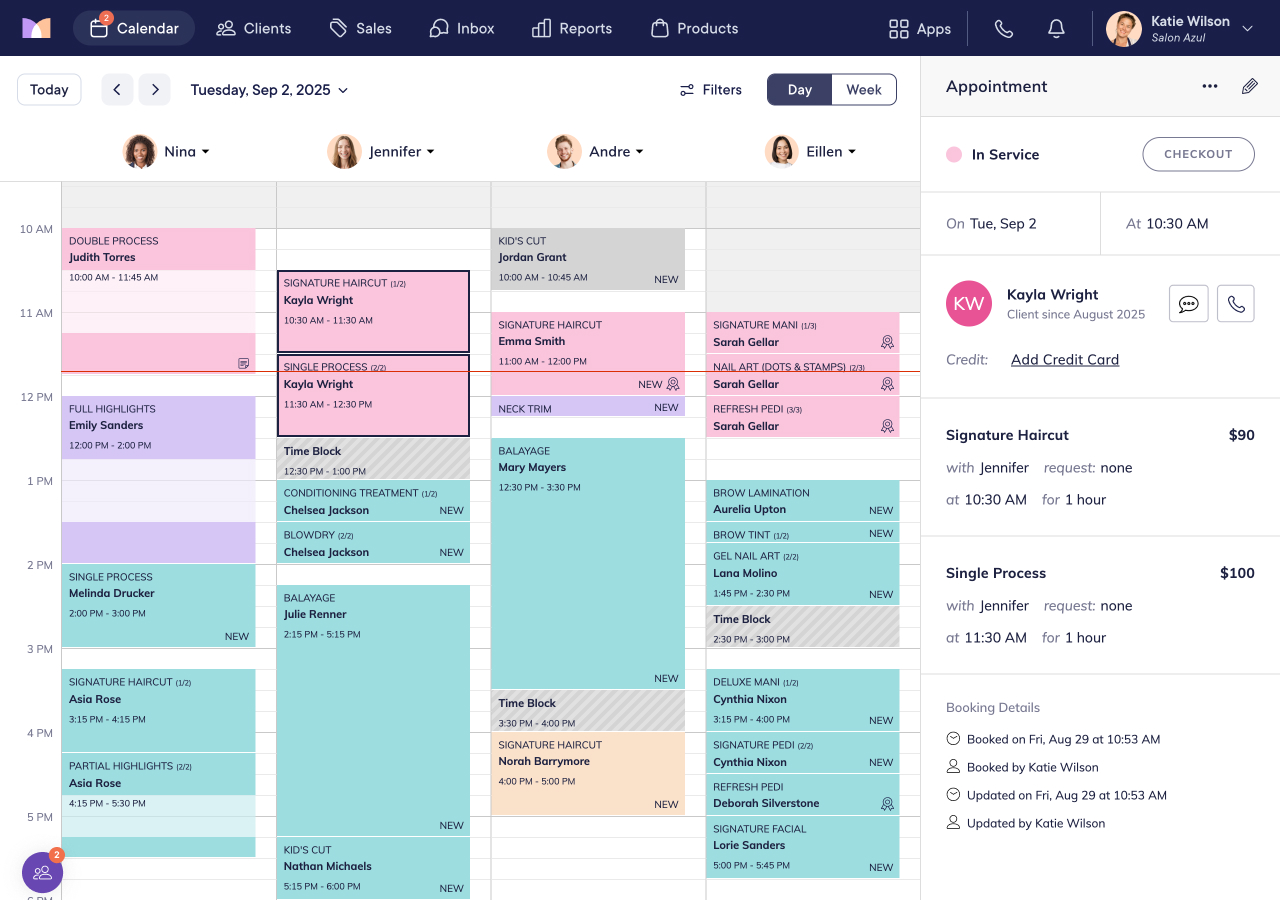The image size is (1280, 900).
Task: Switch calendar to Week view
Action: point(864,90)
